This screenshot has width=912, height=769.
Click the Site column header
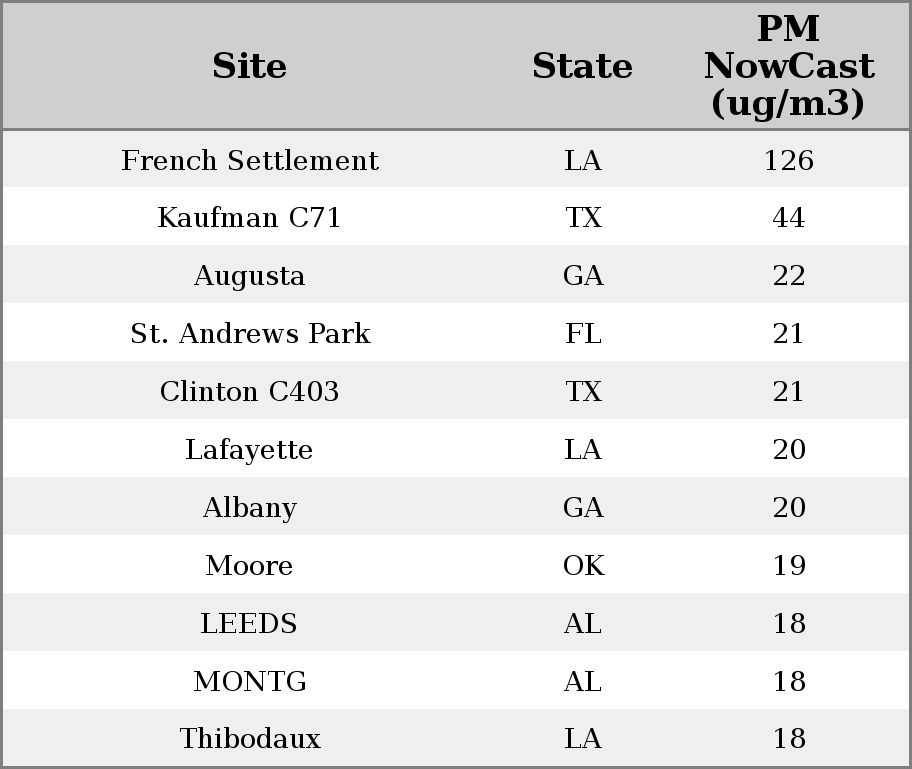[249, 67]
